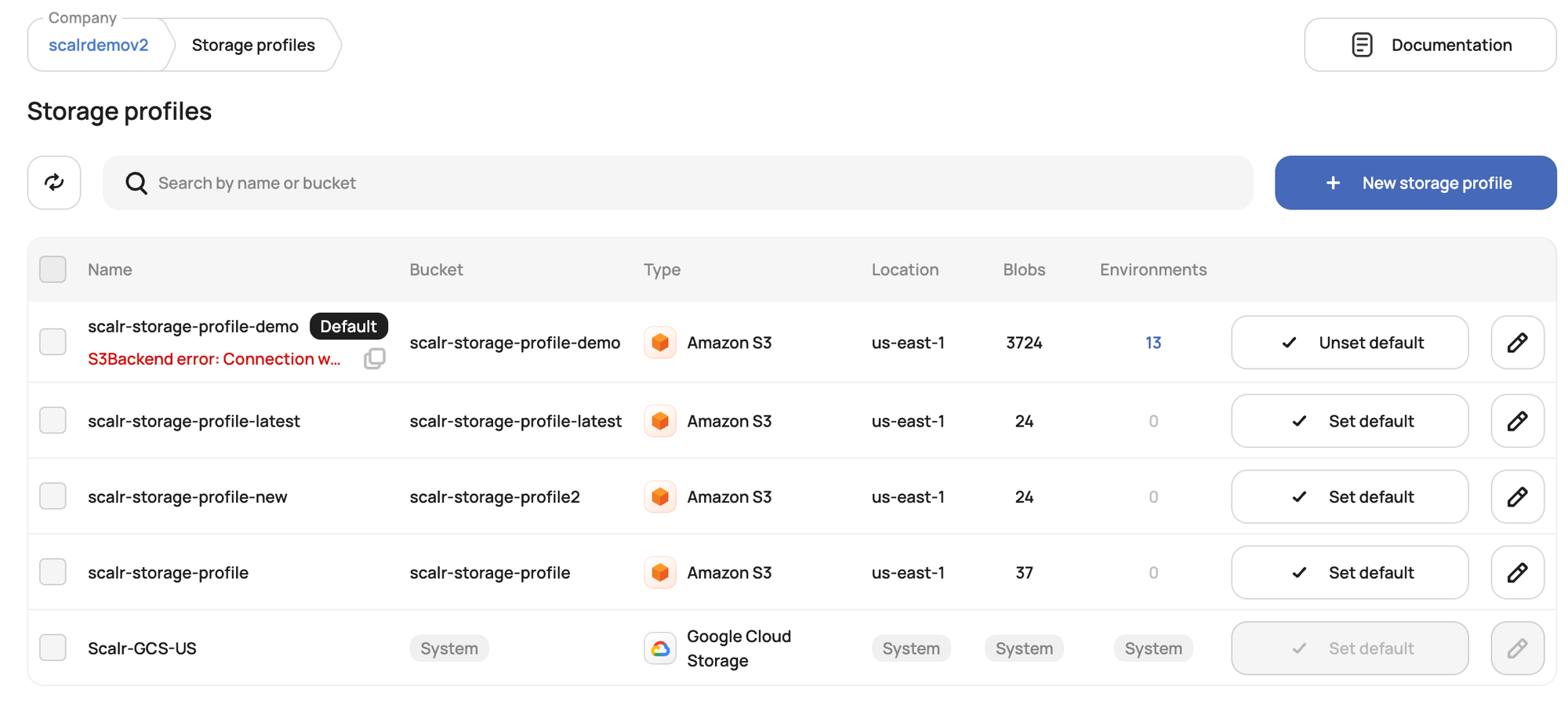The image size is (1568, 701).
Task: Edit scalr-storage-profile-latest with the pencil icon
Action: [1517, 421]
